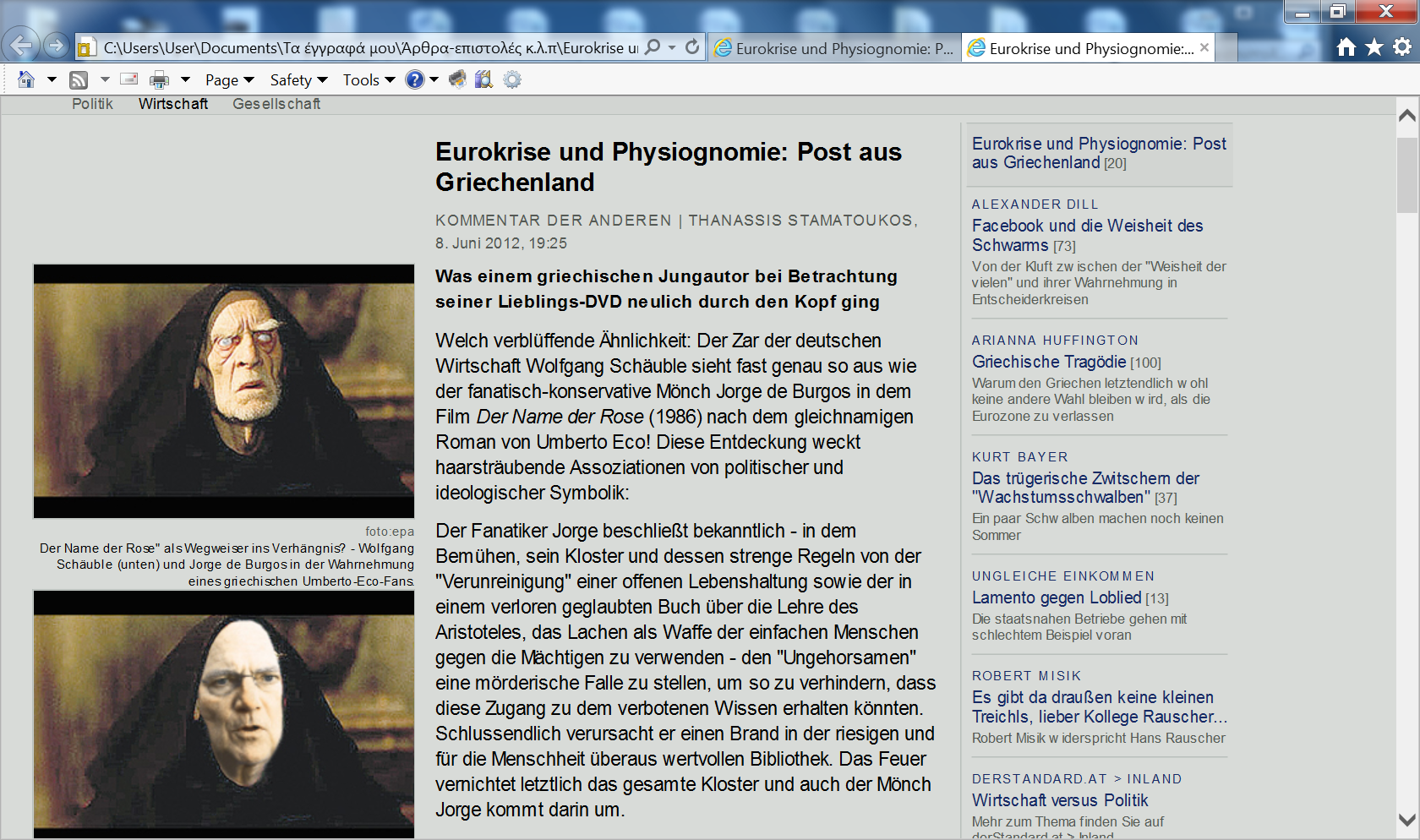Click the blue Help question mark icon
This screenshot has height=840, width=1420.
pos(415,79)
